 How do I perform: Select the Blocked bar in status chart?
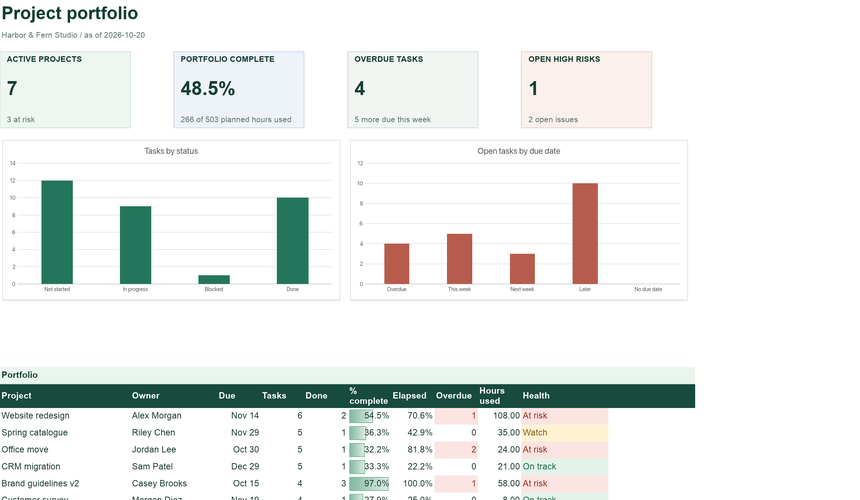click(x=214, y=280)
